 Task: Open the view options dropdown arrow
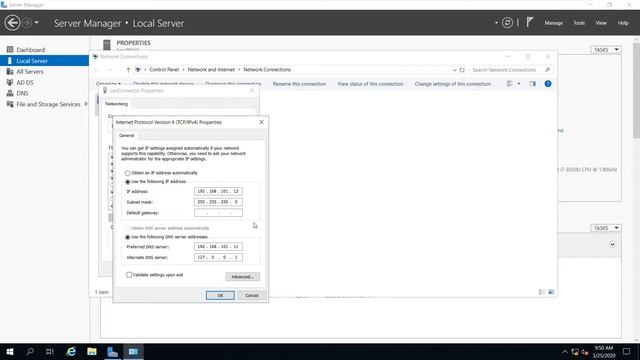click(519, 84)
